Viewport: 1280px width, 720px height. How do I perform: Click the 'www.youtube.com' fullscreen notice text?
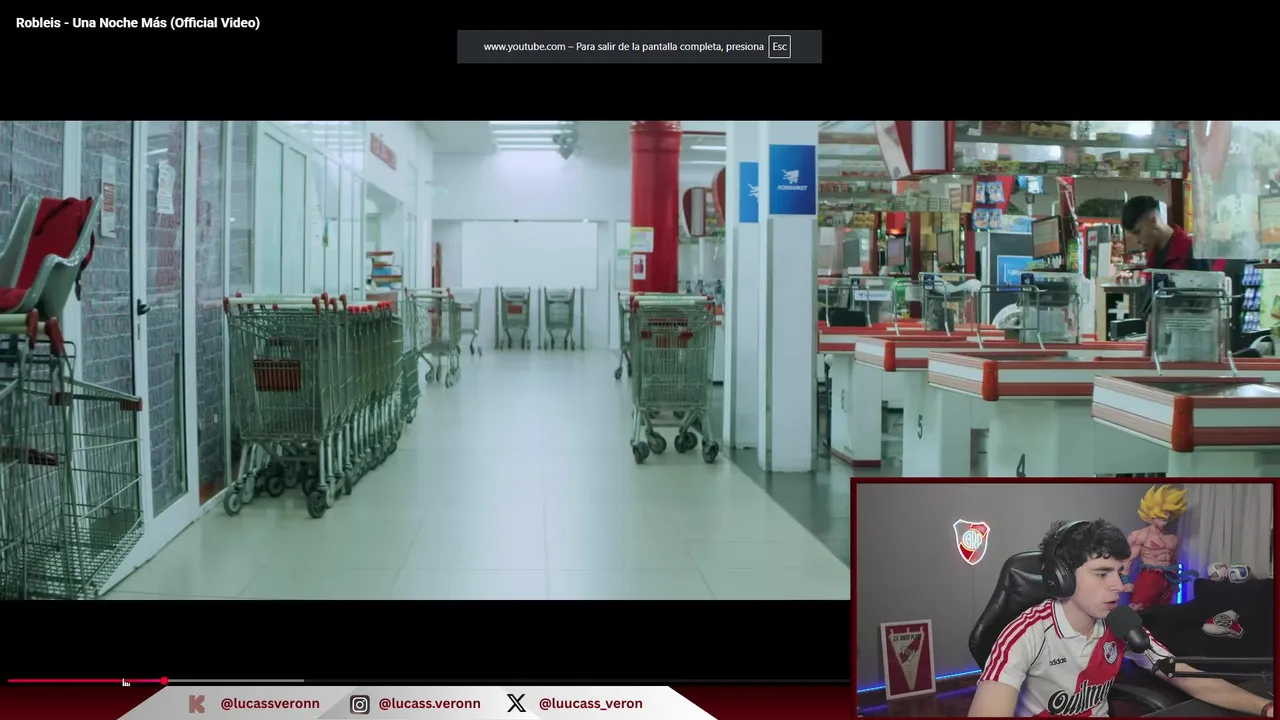[624, 47]
